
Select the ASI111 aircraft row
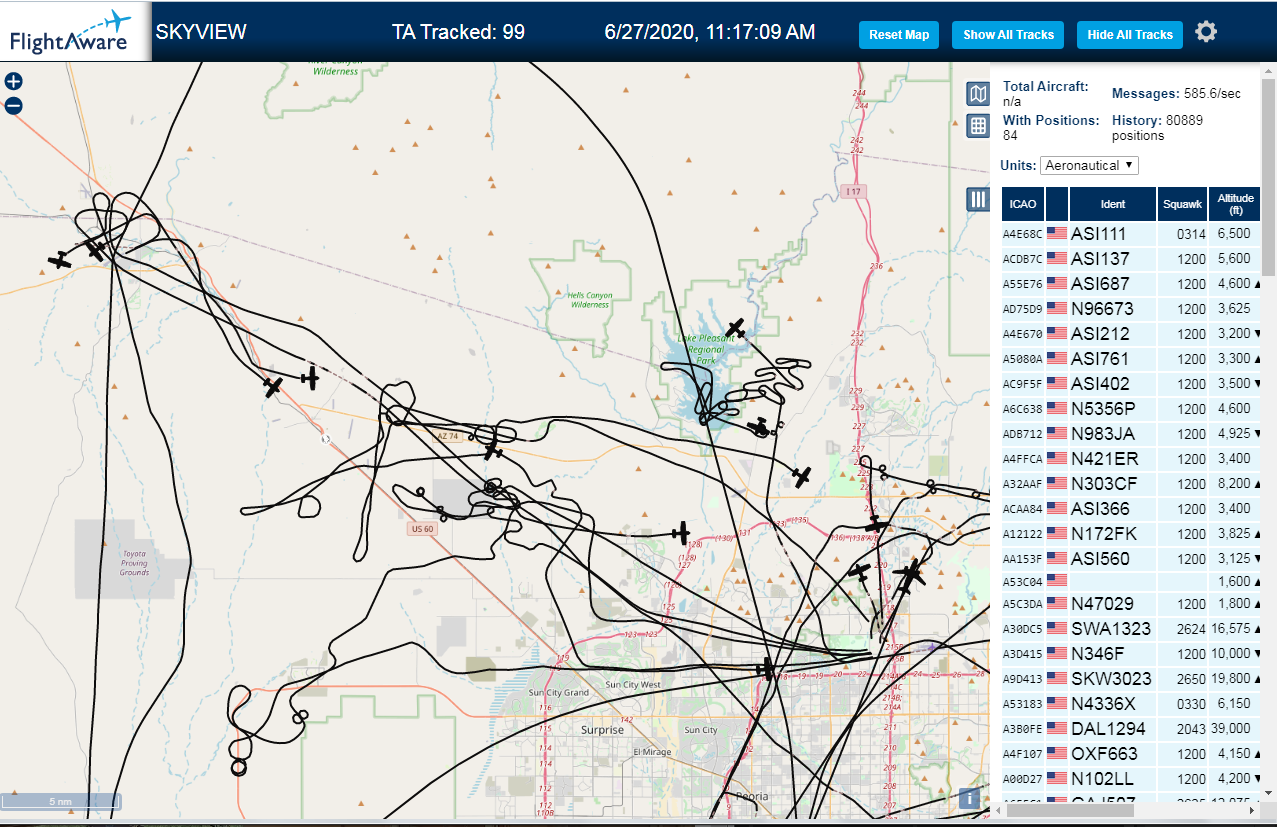click(1132, 234)
